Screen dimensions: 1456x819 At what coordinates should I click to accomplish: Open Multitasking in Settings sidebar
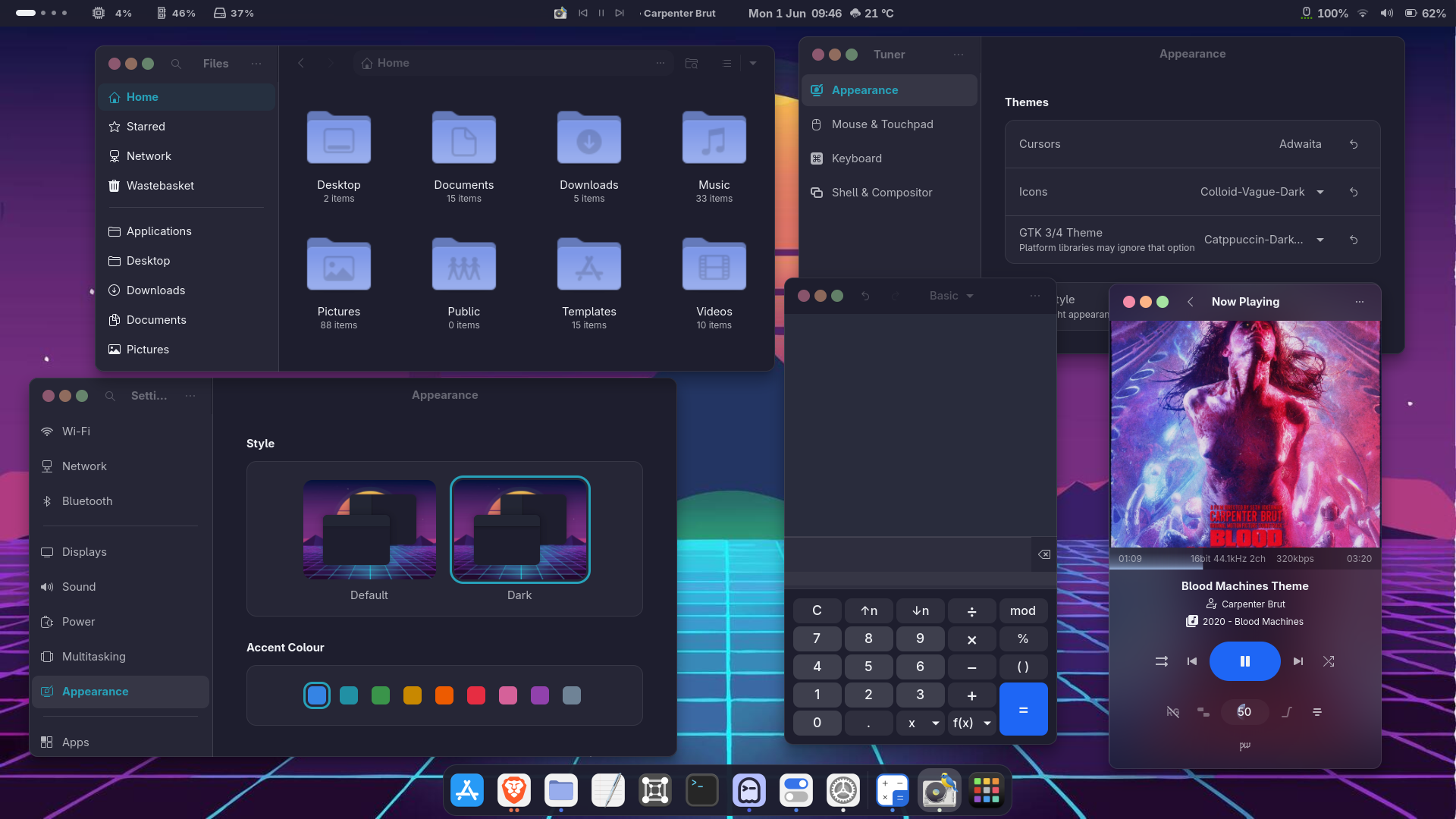(x=121, y=657)
